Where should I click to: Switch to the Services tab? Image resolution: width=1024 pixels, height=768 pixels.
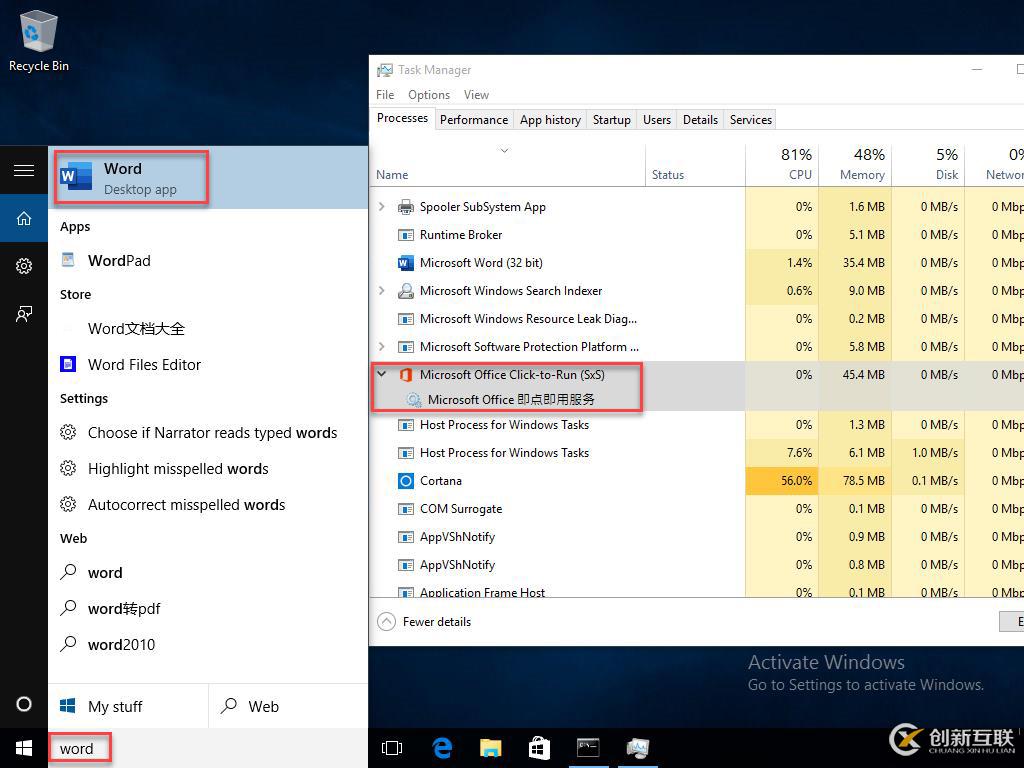750,120
